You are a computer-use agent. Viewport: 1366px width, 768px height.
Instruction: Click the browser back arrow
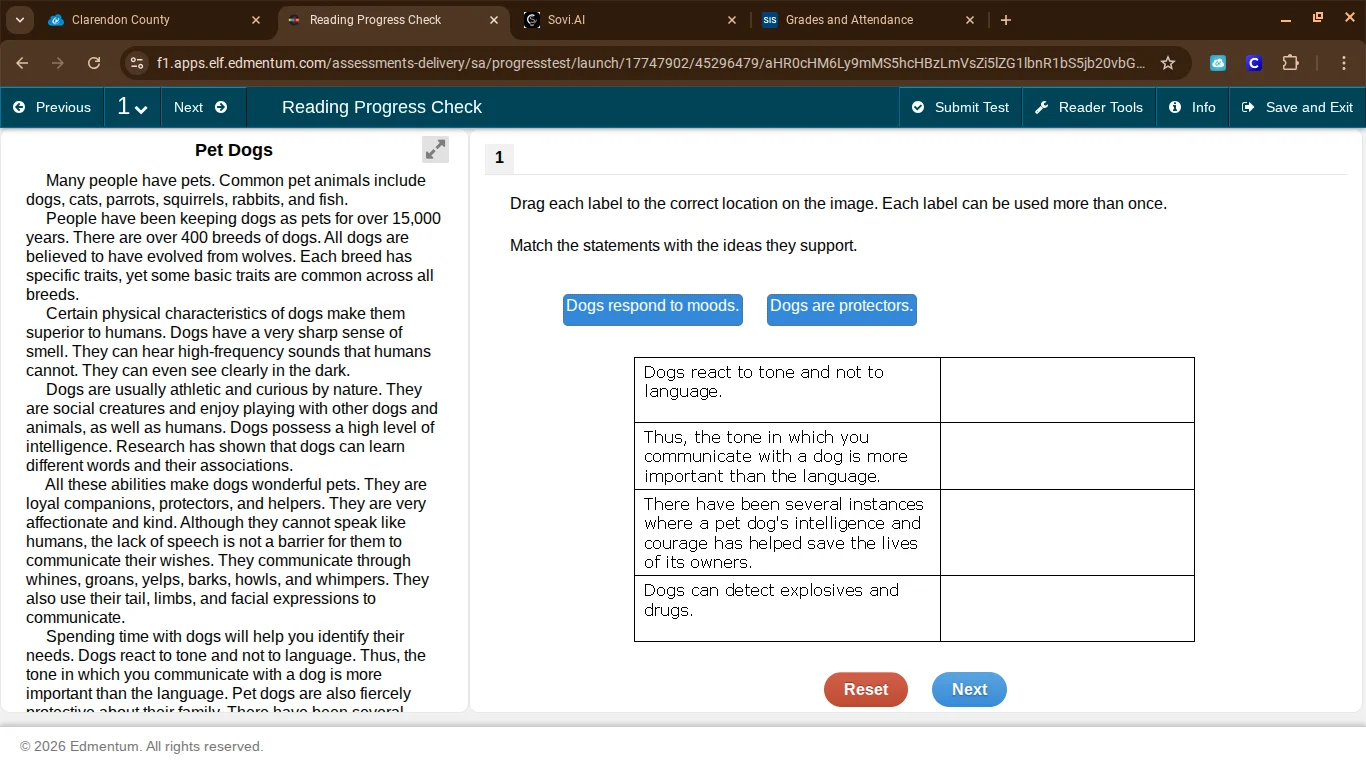coord(22,63)
